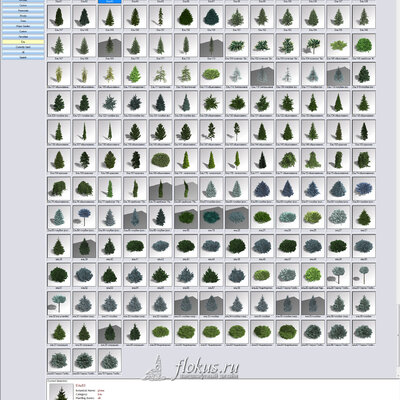
Task: Select the bright green conifer in the third row
Action: 135,74
